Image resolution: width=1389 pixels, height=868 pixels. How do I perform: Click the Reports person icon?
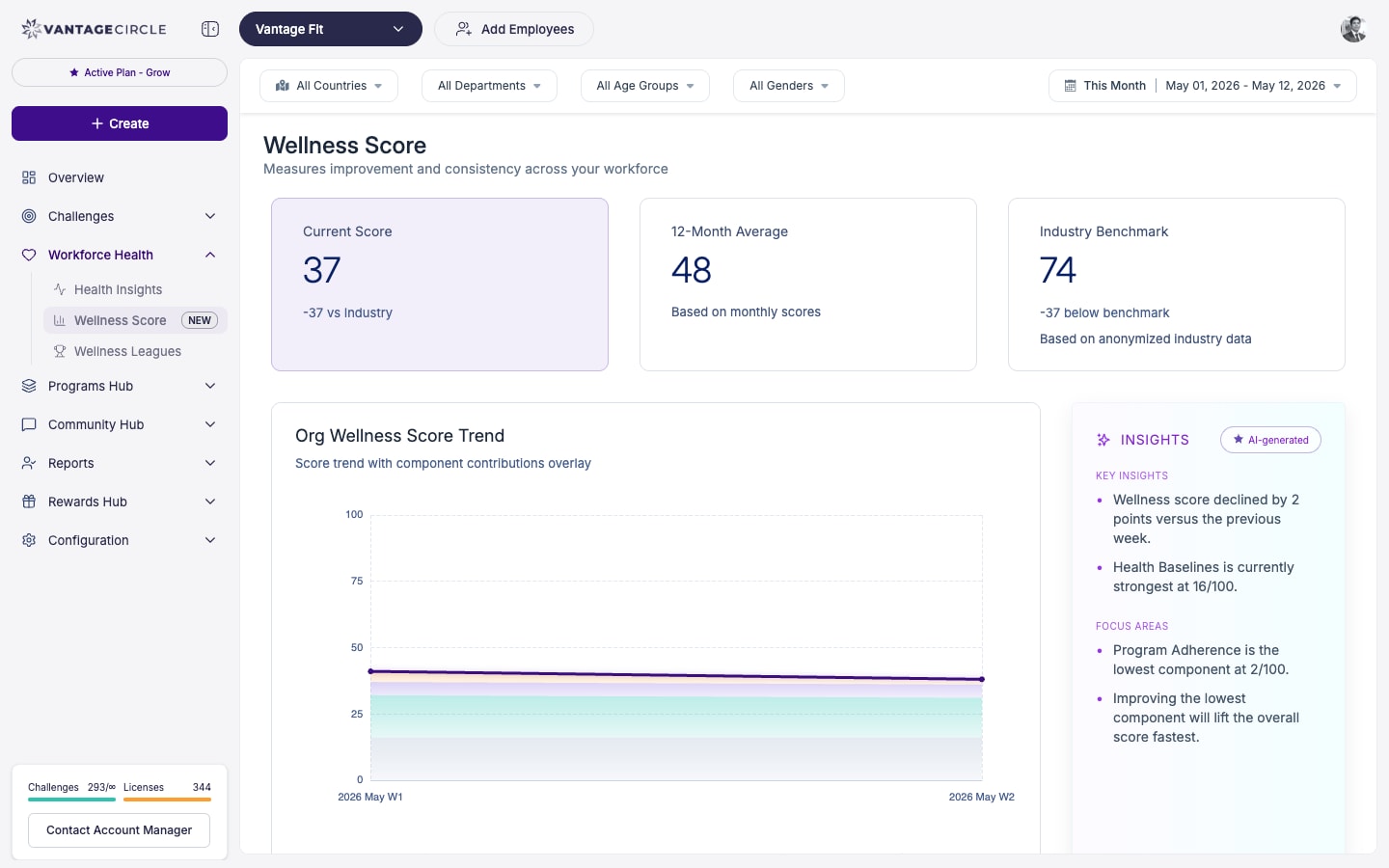coord(29,463)
